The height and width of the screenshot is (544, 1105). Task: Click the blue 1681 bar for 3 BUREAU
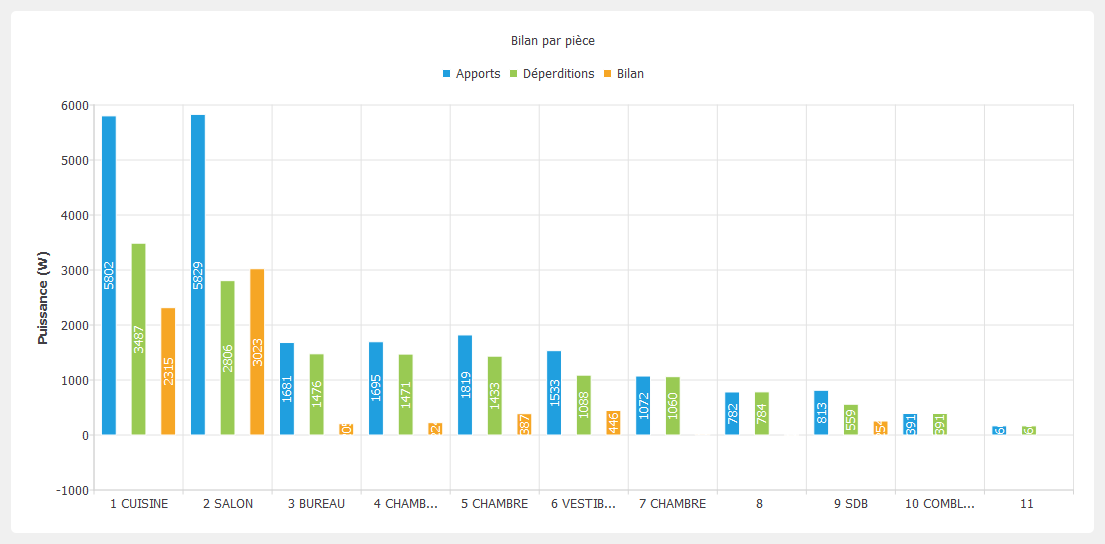point(287,389)
